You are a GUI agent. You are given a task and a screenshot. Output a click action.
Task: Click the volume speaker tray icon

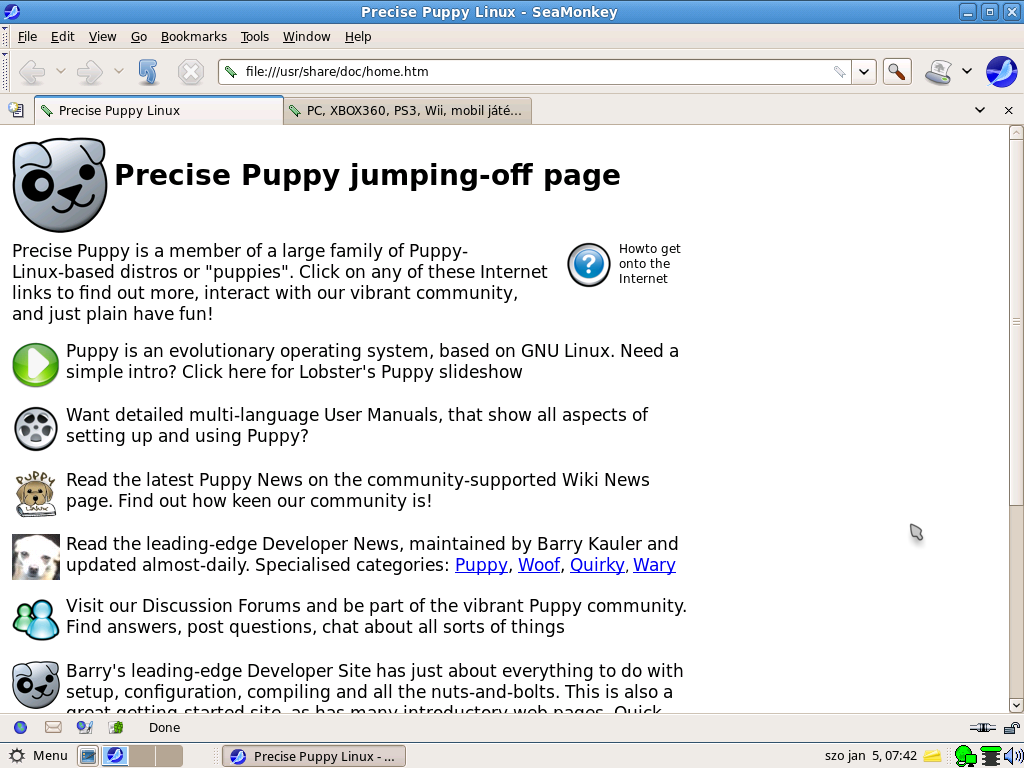[x=1013, y=756]
